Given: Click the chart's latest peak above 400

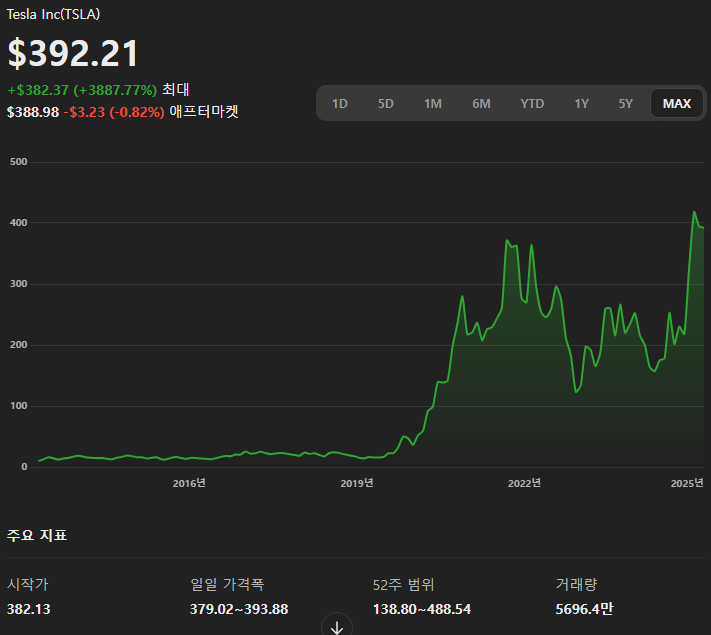Looking at the screenshot, I should [x=694, y=212].
